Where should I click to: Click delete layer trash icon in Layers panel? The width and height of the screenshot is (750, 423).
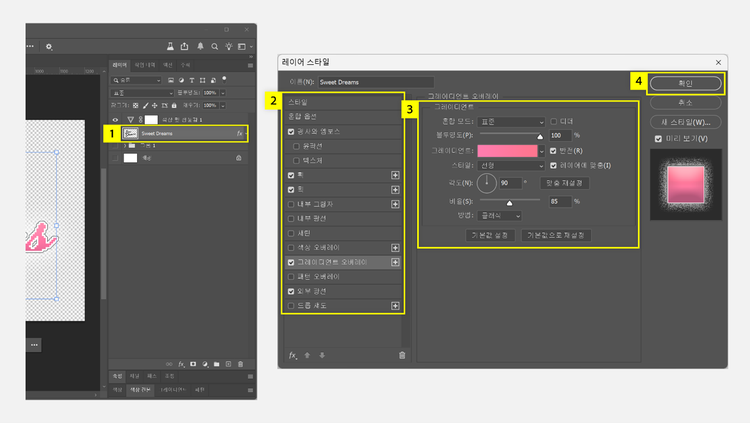(241, 364)
